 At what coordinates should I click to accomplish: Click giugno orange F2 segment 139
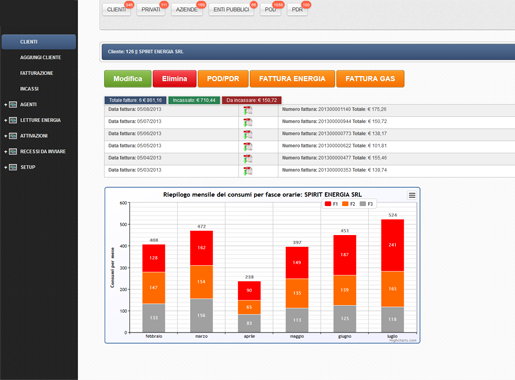[x=345, y=290]
